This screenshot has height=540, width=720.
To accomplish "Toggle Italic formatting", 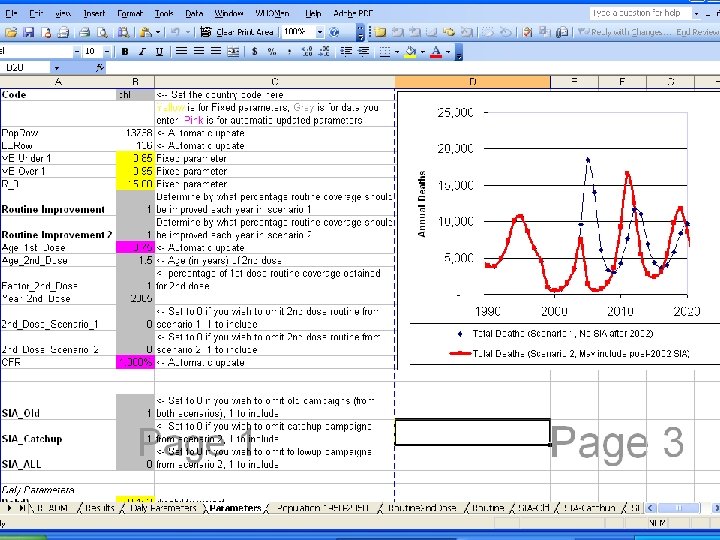I will (142, 51).
